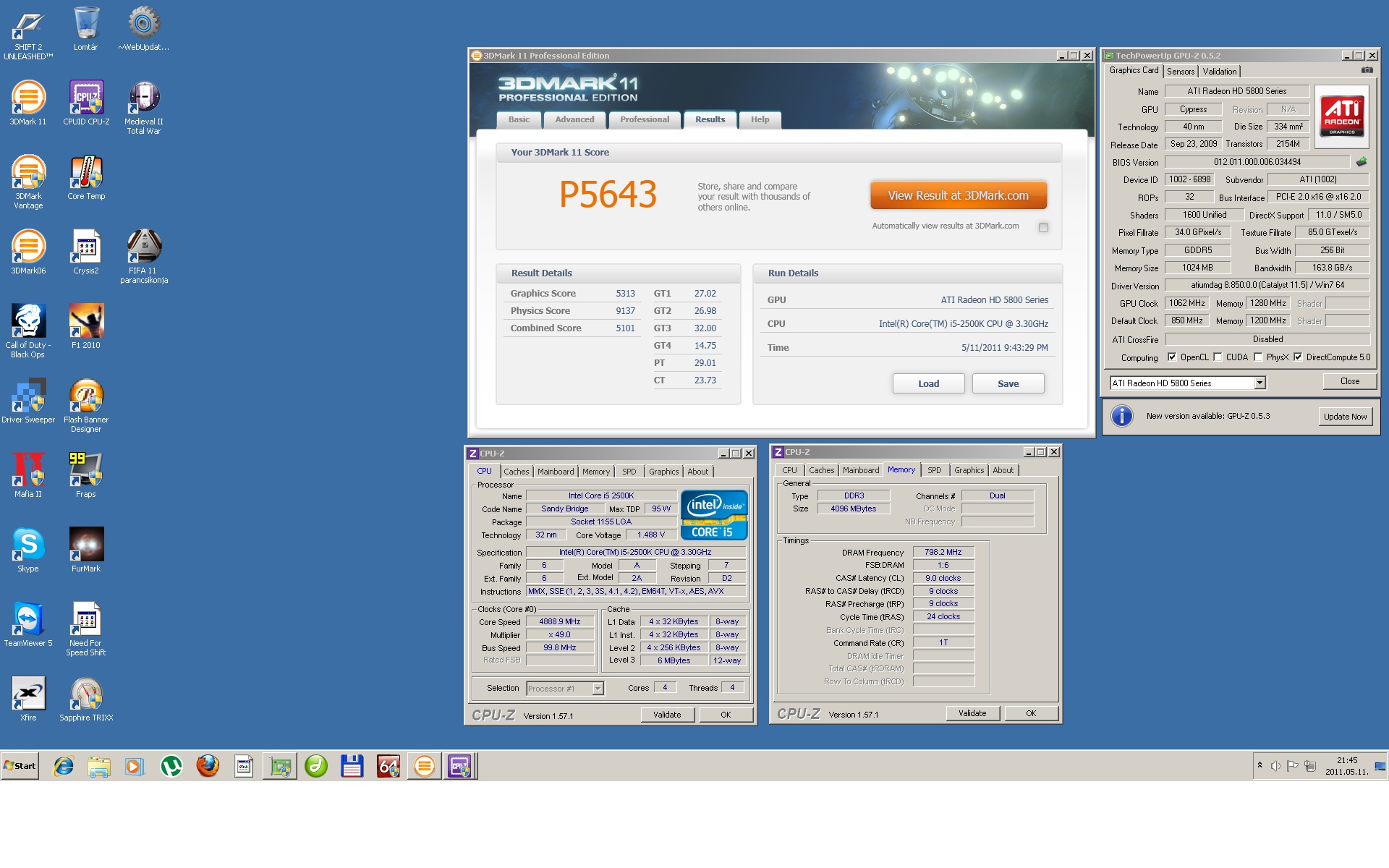Open the Skype desktop shortcut

point(28,550)
